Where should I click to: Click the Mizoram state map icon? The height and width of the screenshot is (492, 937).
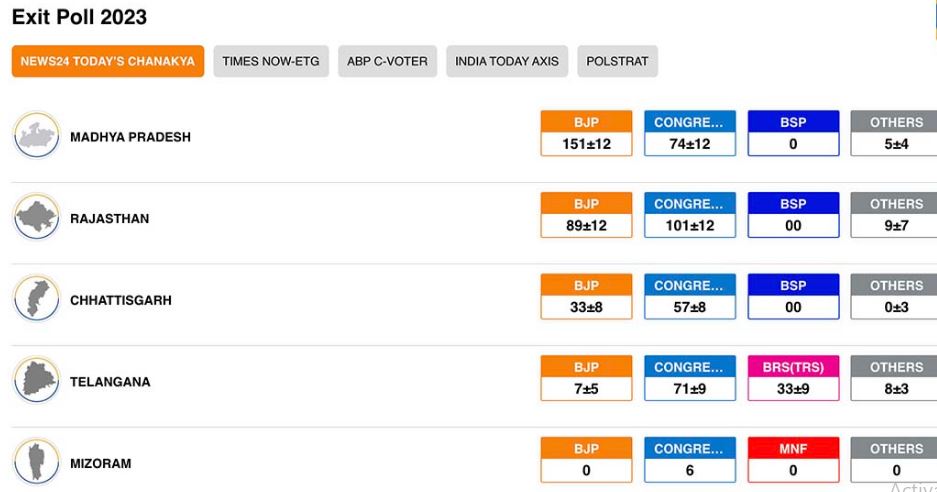point(37,463)
